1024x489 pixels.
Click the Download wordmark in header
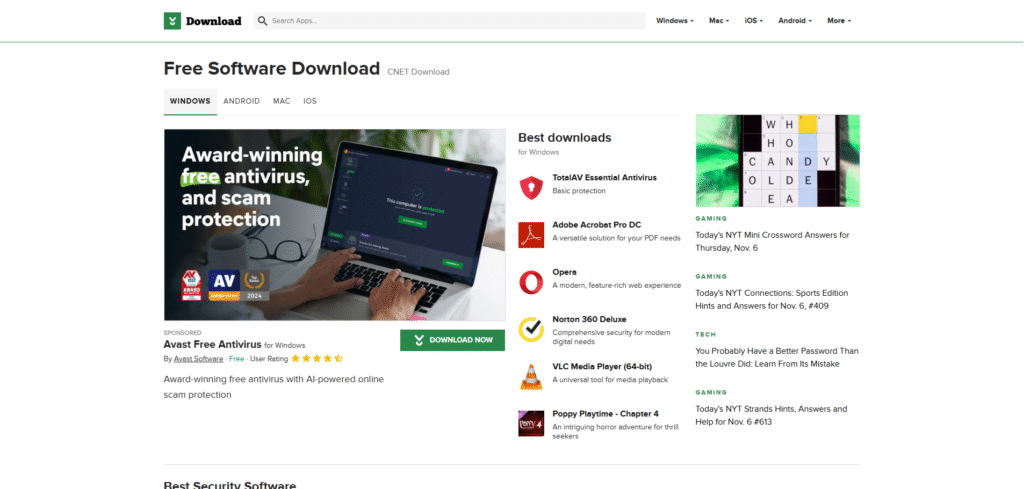[214, 21]
